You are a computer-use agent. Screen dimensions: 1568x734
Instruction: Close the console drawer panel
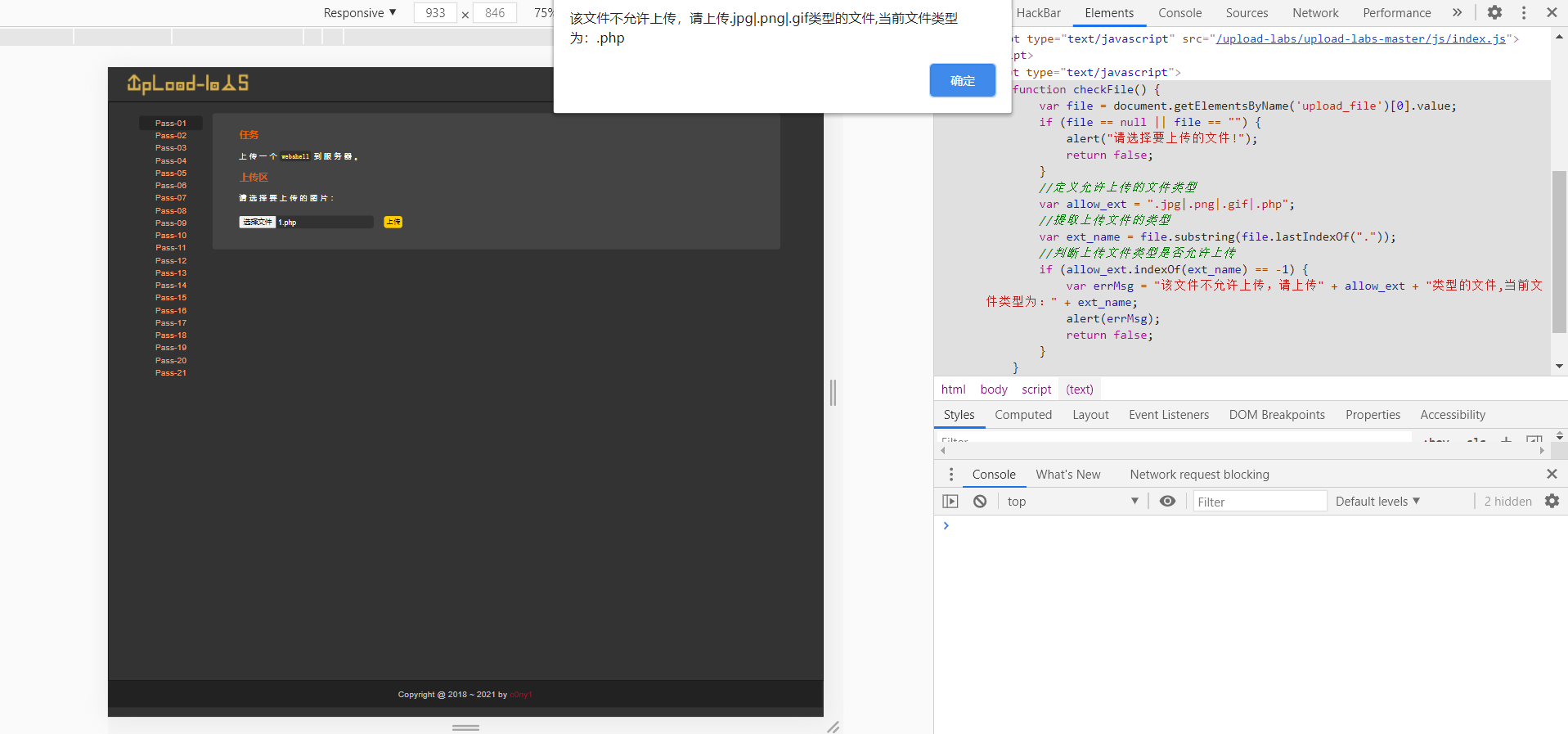tap(1552, 475)
